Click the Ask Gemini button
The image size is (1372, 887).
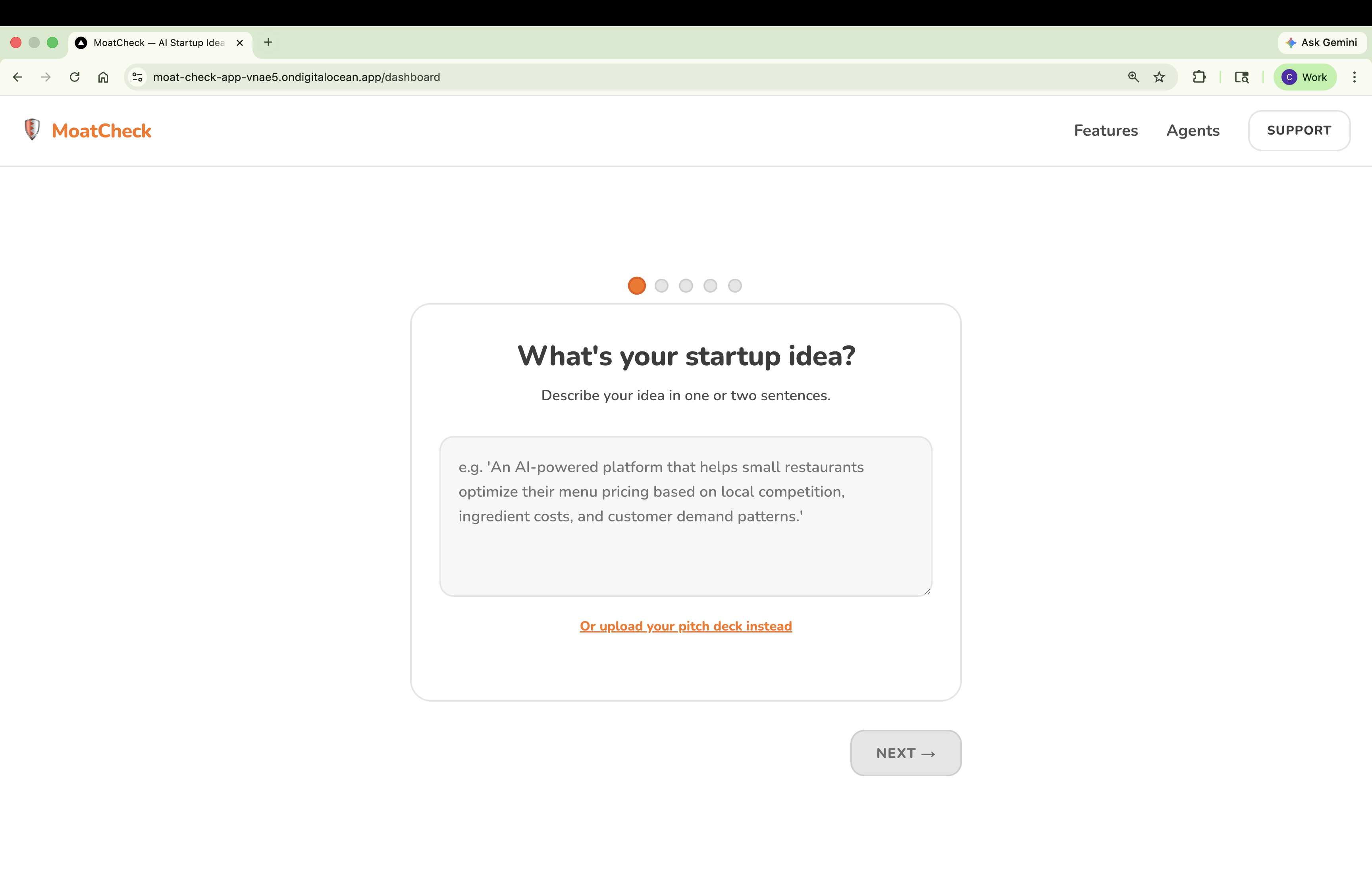1322,42
